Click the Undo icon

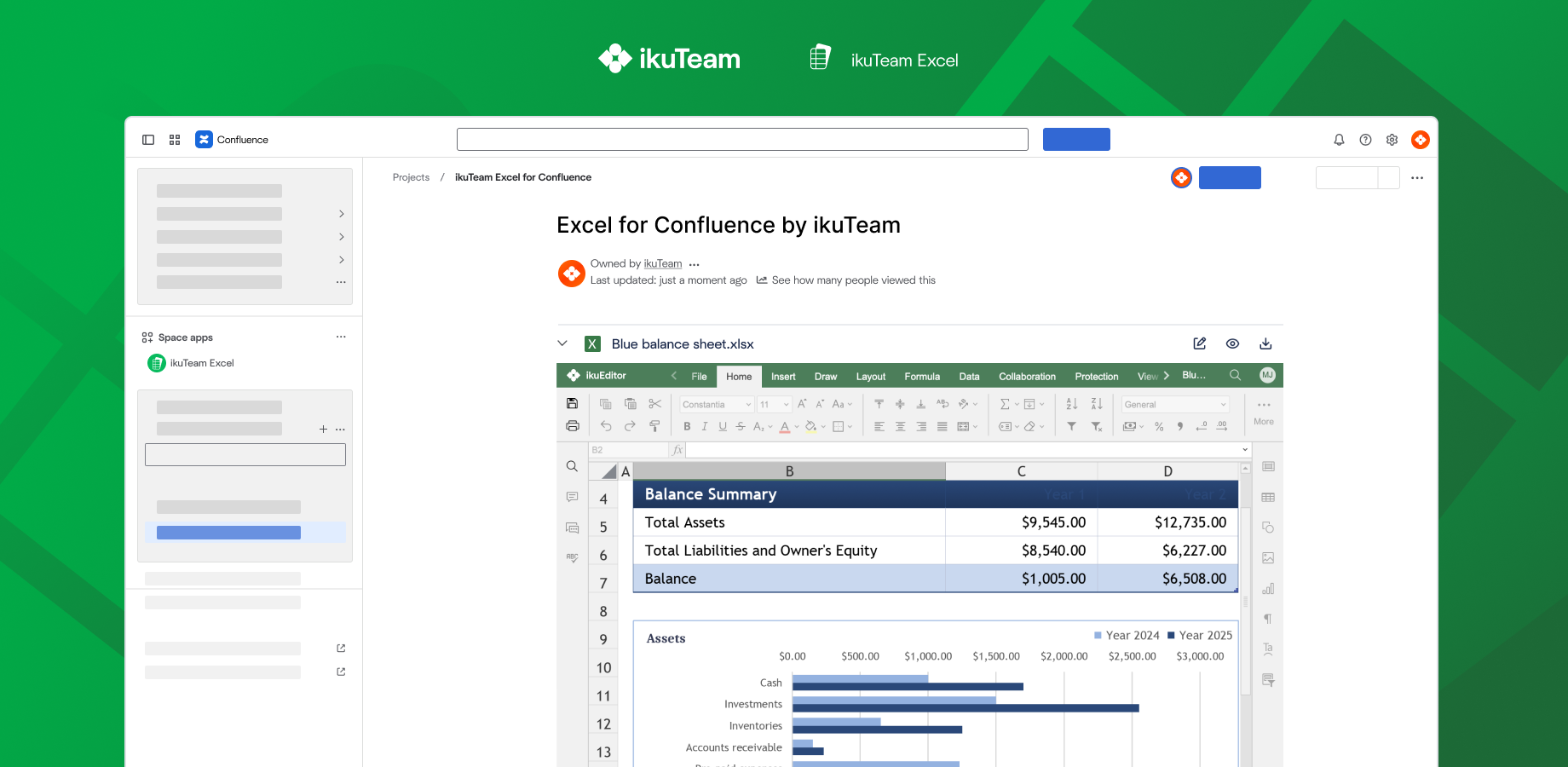click(605, 426)
